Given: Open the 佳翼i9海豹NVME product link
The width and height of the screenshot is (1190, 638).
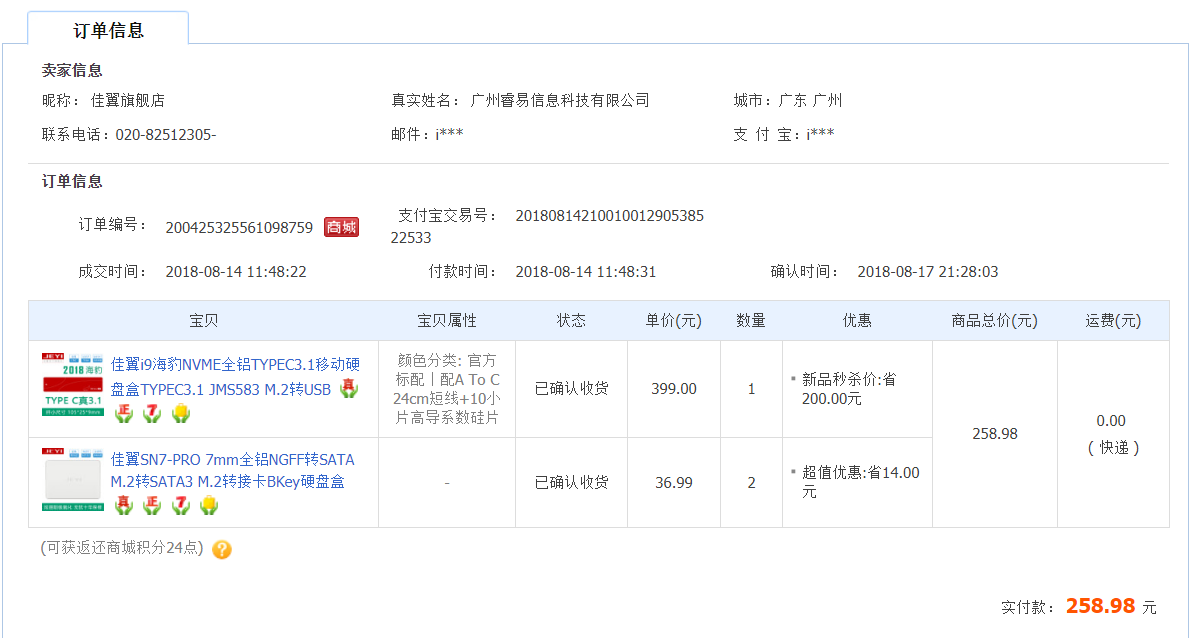Looking at the screenshot, I should (x=235, y=377).
